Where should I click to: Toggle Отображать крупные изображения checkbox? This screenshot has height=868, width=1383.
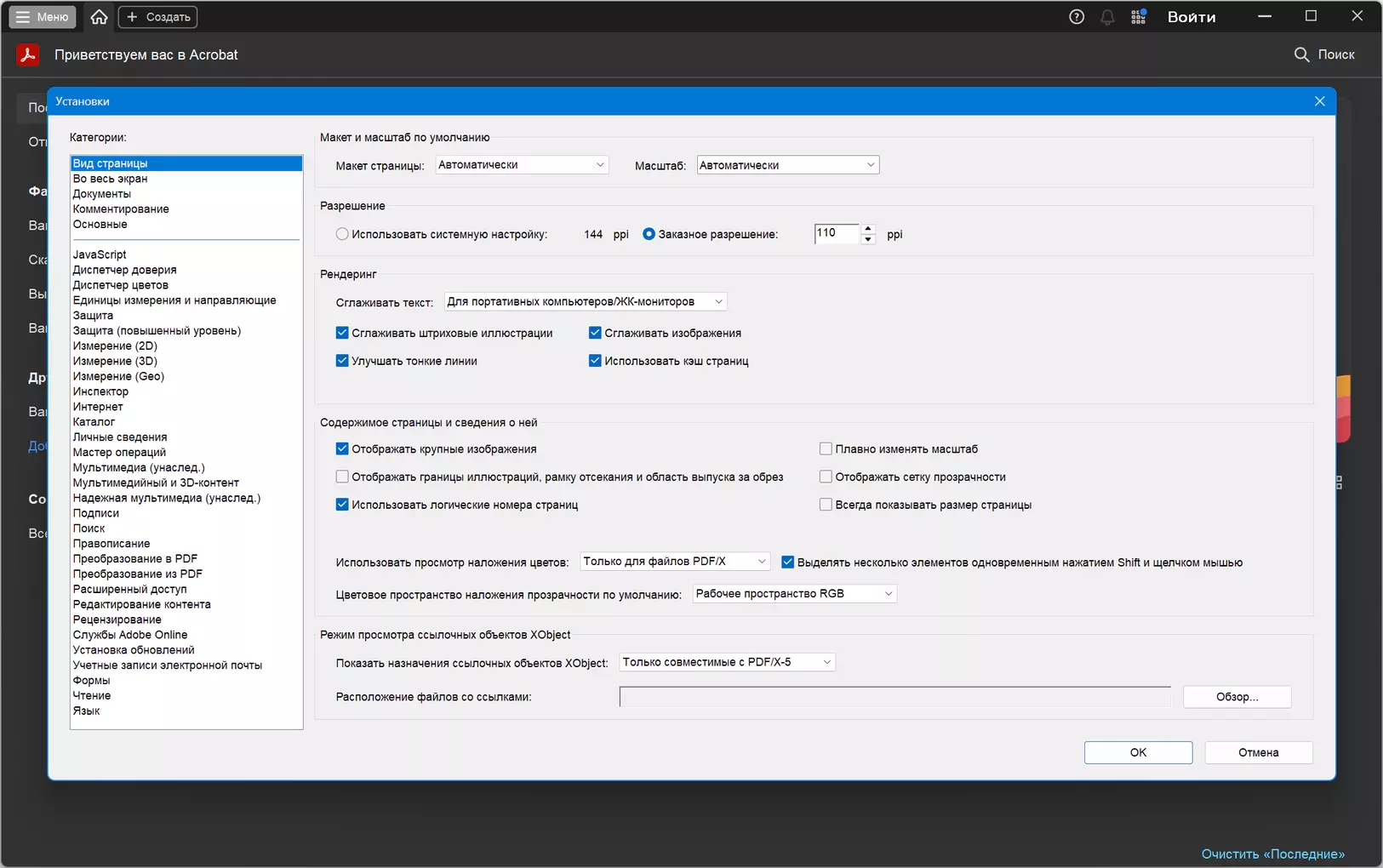click(342, 448)
